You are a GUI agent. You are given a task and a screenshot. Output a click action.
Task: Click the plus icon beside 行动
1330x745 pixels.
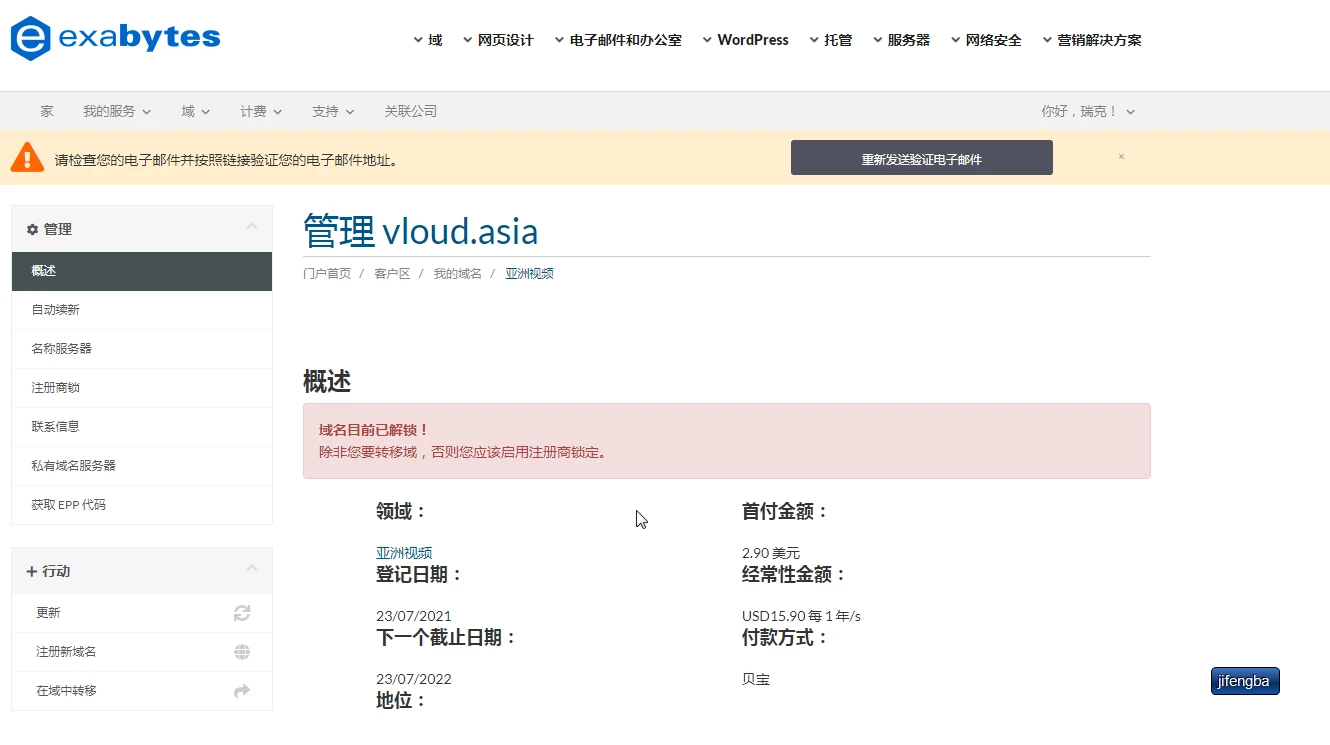(32, 571)
